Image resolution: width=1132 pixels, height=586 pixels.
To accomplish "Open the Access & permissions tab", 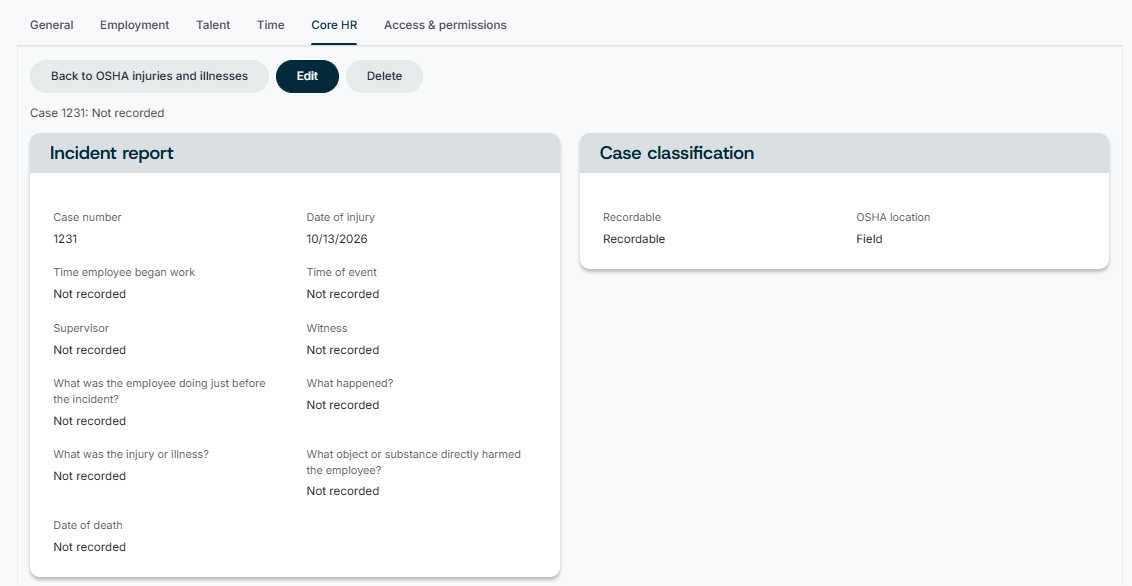I will click(x=445, y=25).
